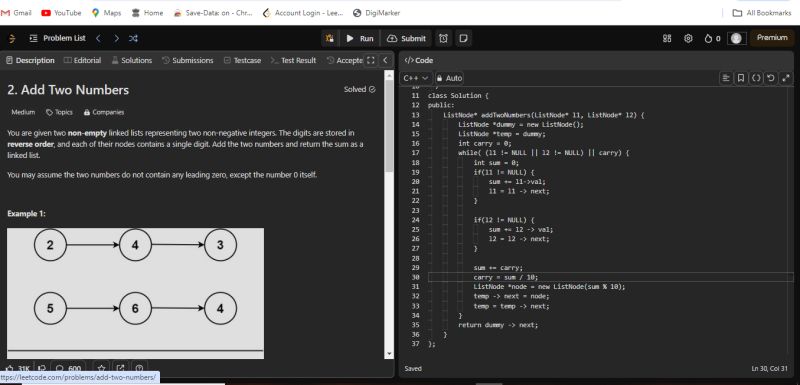800x385 pixels.
Task: Run the code
Action: [360, 38]
